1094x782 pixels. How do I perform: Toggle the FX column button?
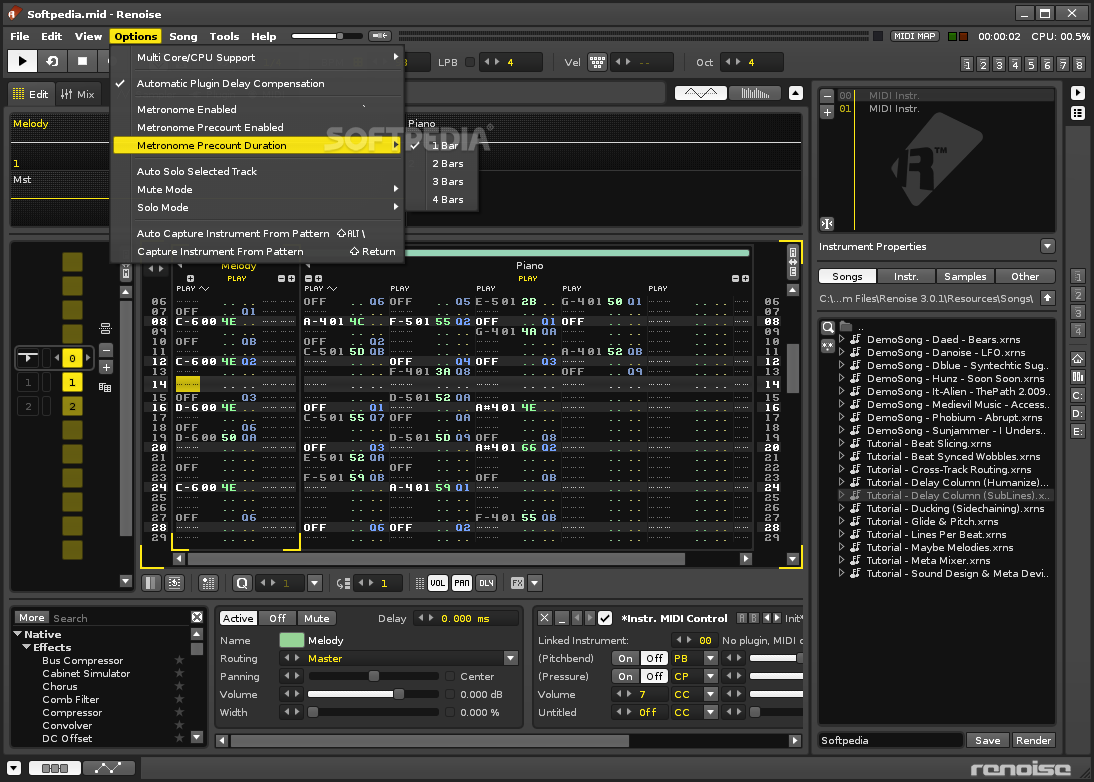[517, 583]
